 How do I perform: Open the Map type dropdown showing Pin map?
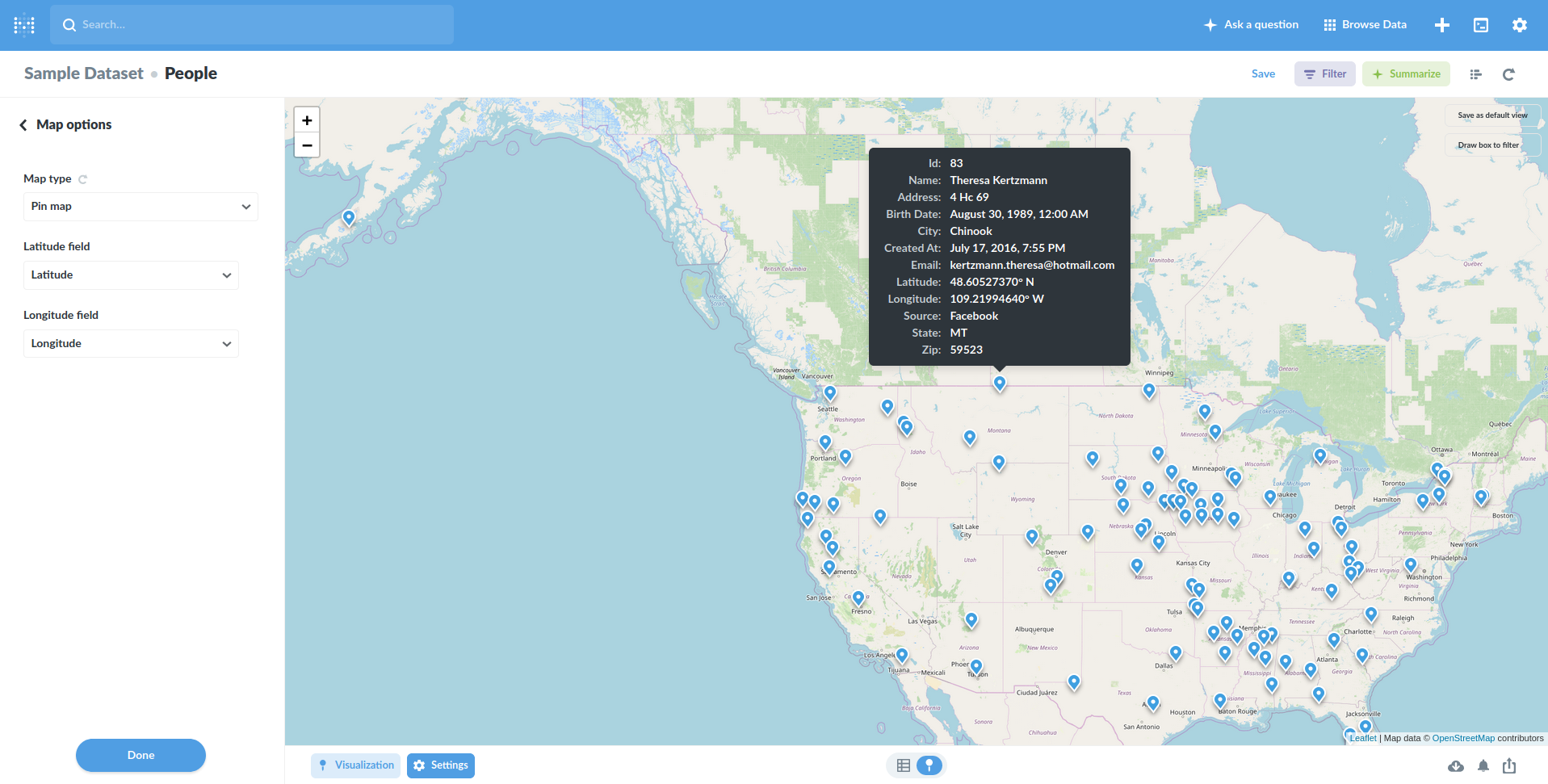140,206
